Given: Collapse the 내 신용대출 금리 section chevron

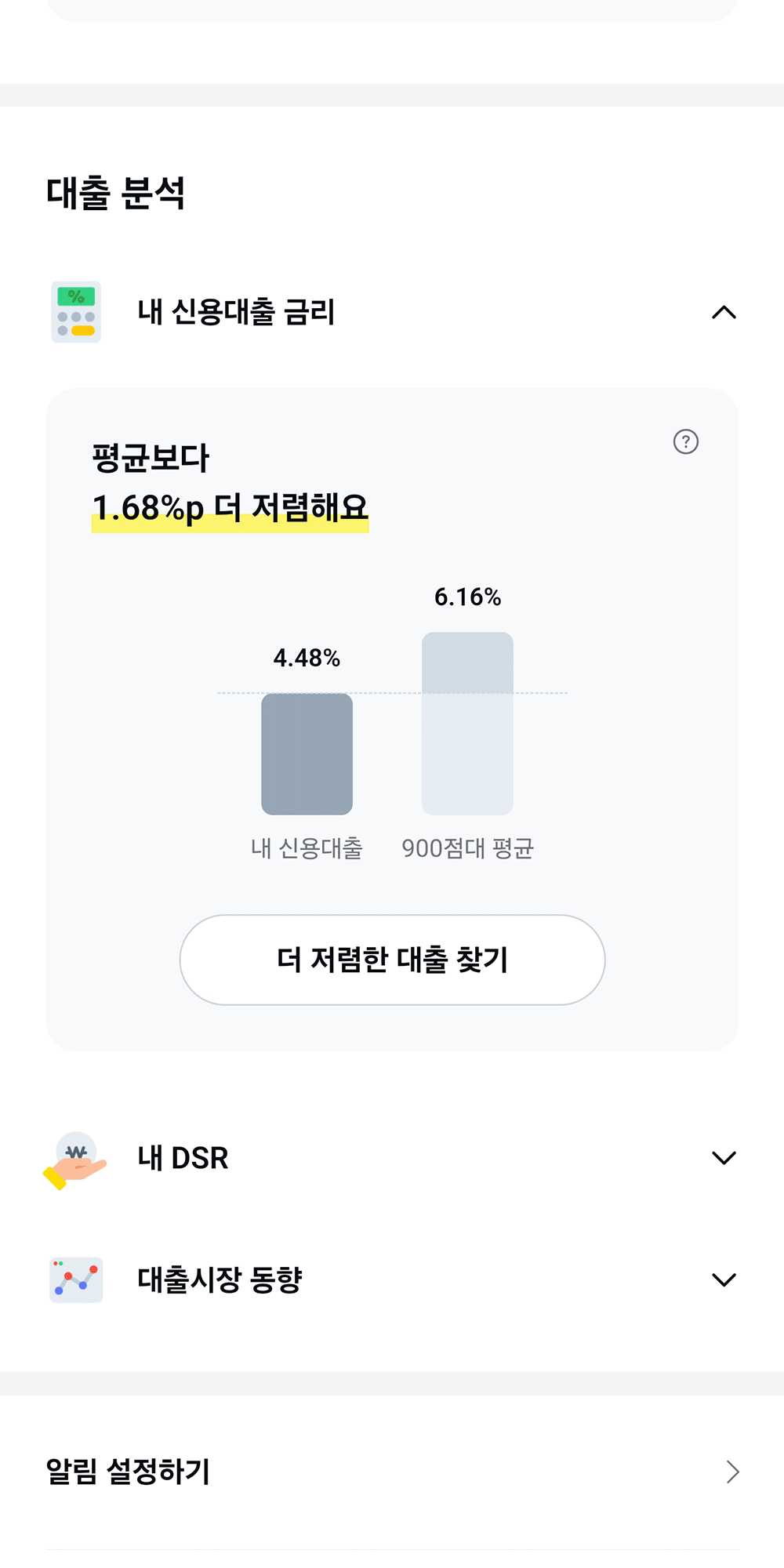Looking at the screenshot, I should [724, 313].
